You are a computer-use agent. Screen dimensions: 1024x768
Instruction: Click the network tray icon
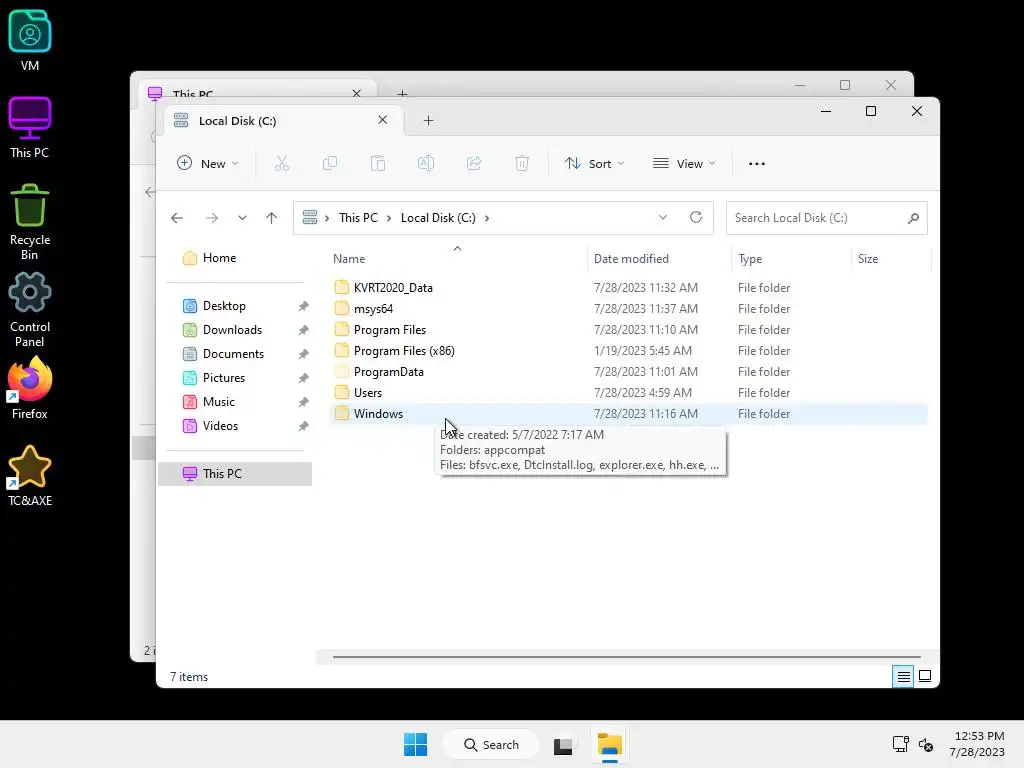coord(901,744)
